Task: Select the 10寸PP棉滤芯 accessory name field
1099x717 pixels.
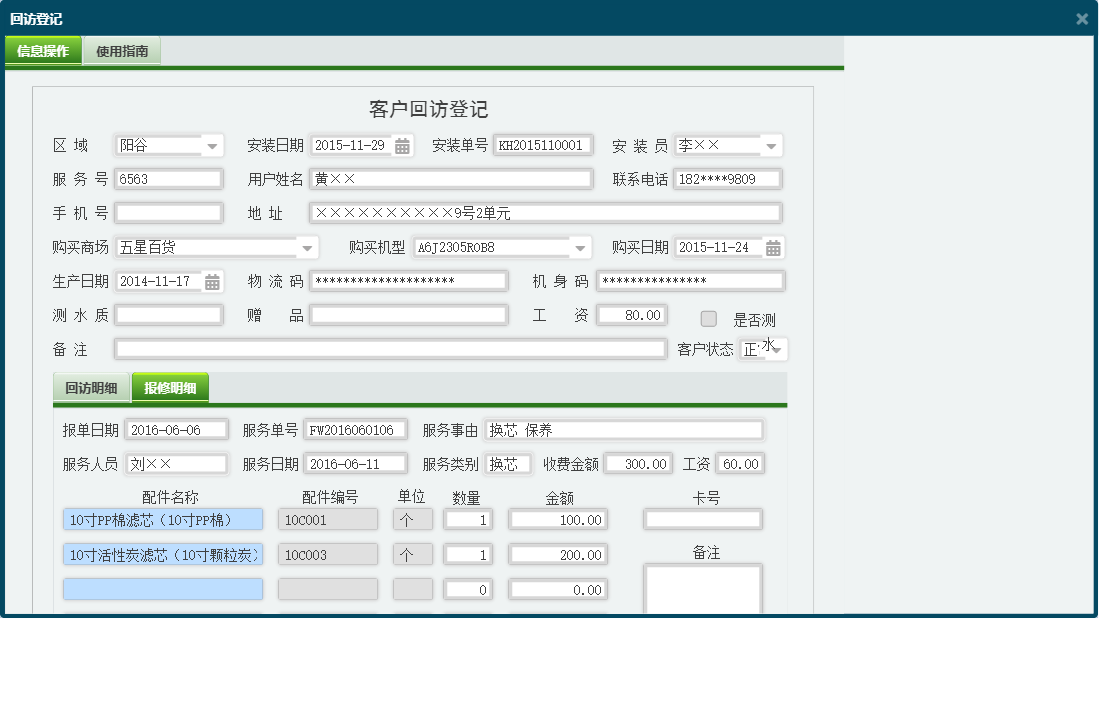Action: [x=162, y=519]
